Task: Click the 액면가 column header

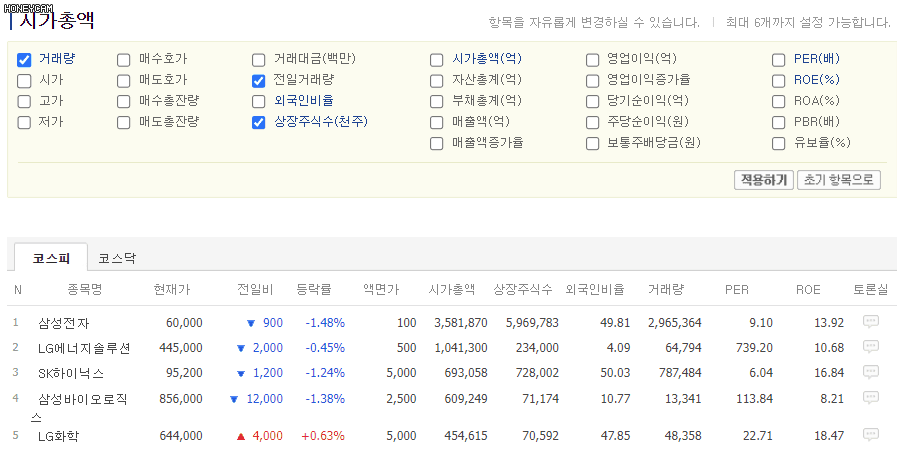Action: coord(380,290)
